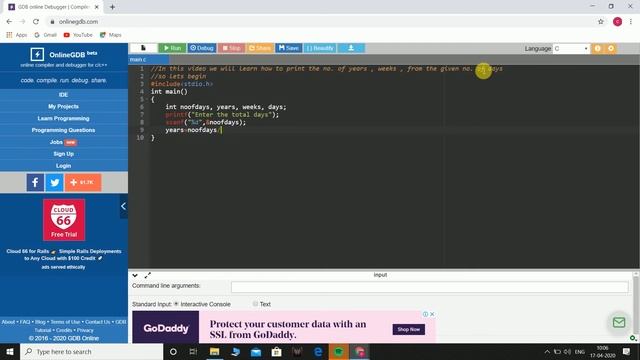Open the FAQ footer link
Image resolution: width=640 pixels, height=360 pixels.
25,322
